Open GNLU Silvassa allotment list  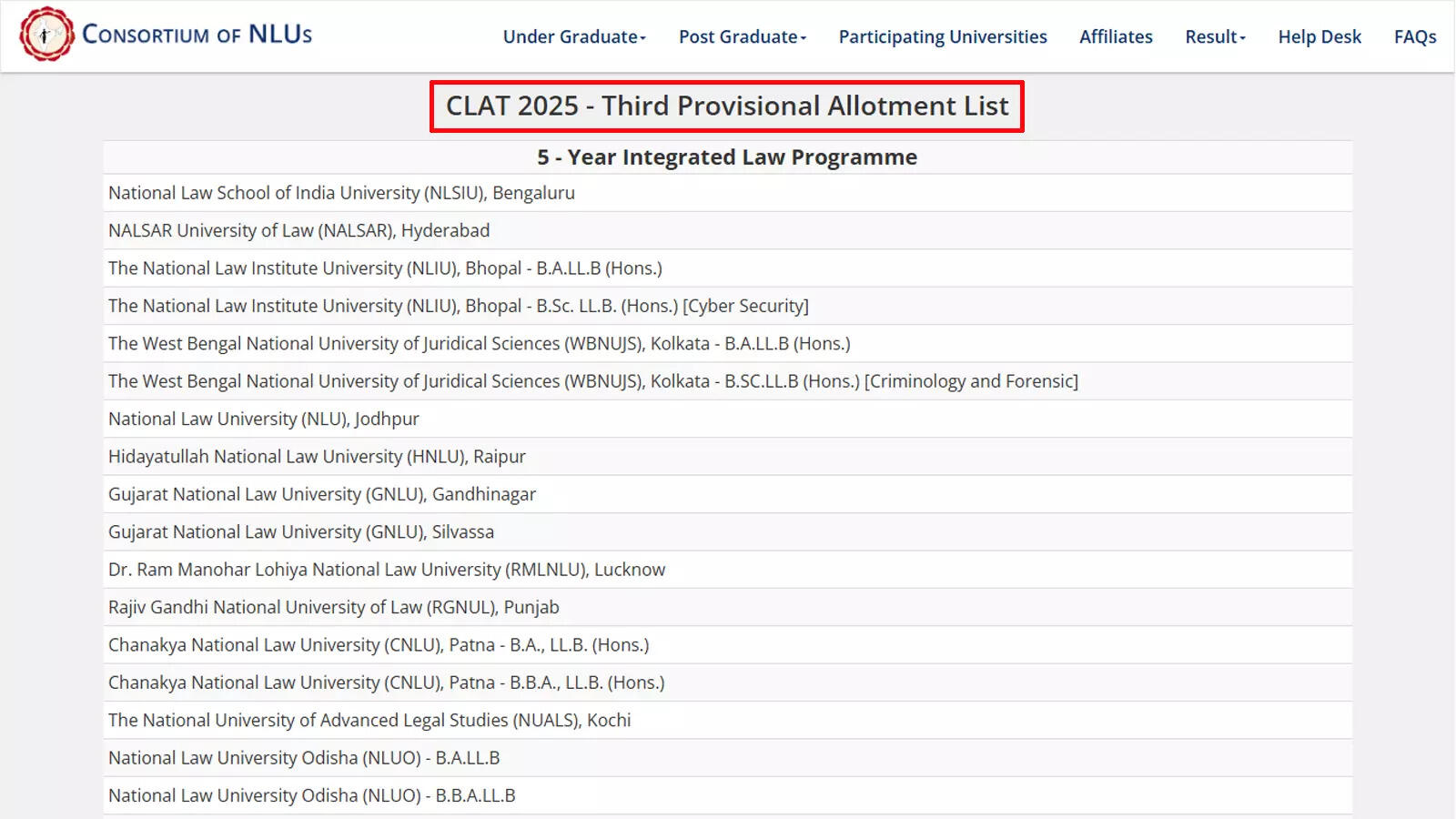[301, 532]
